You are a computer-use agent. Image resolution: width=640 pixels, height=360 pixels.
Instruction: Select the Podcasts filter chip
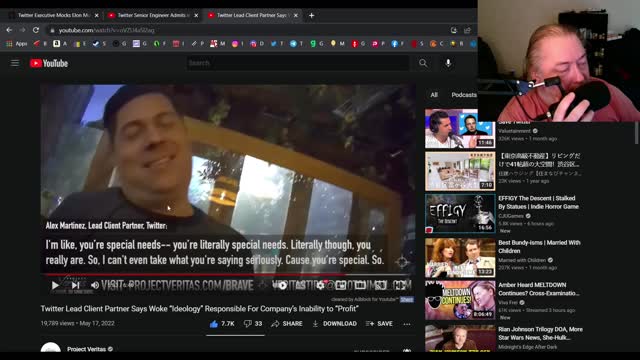464,95
